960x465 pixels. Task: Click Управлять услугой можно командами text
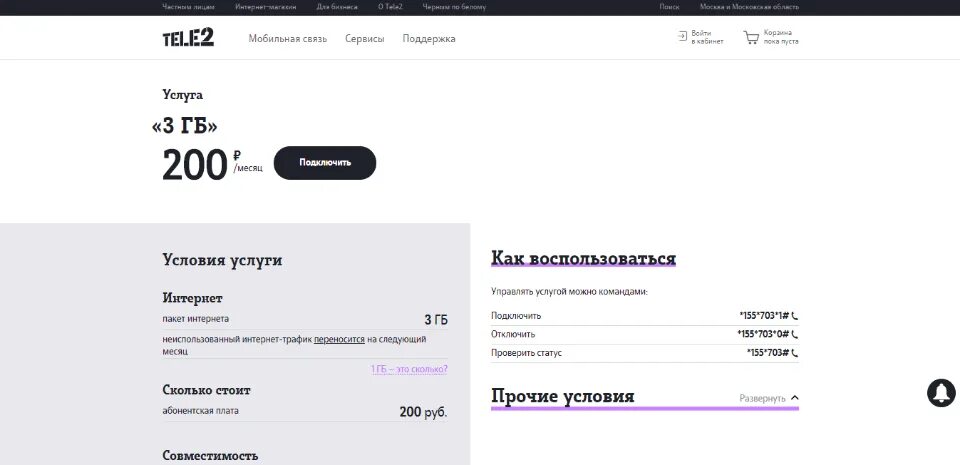pos(569,292)
